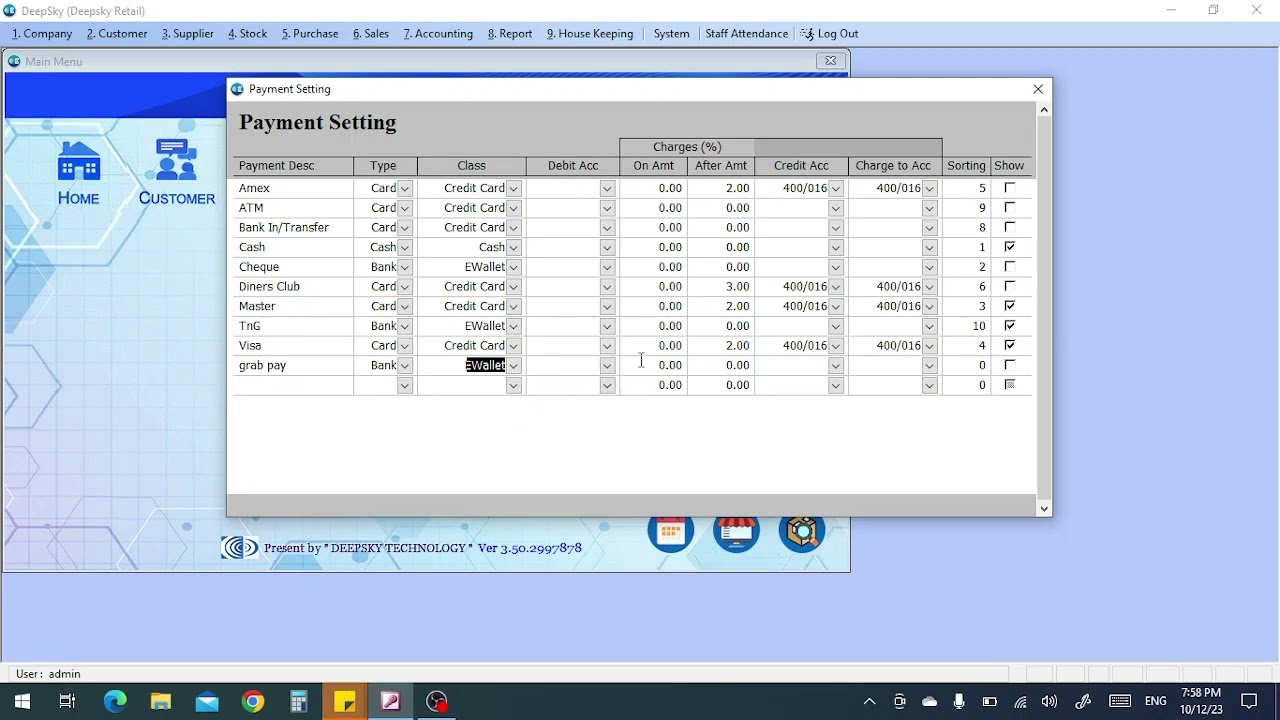Image resolution: width=1280 pixels, height=720 pixels.
Task: Open Credit Acc dropdown for Diners Club
Action: pos(836,287)
